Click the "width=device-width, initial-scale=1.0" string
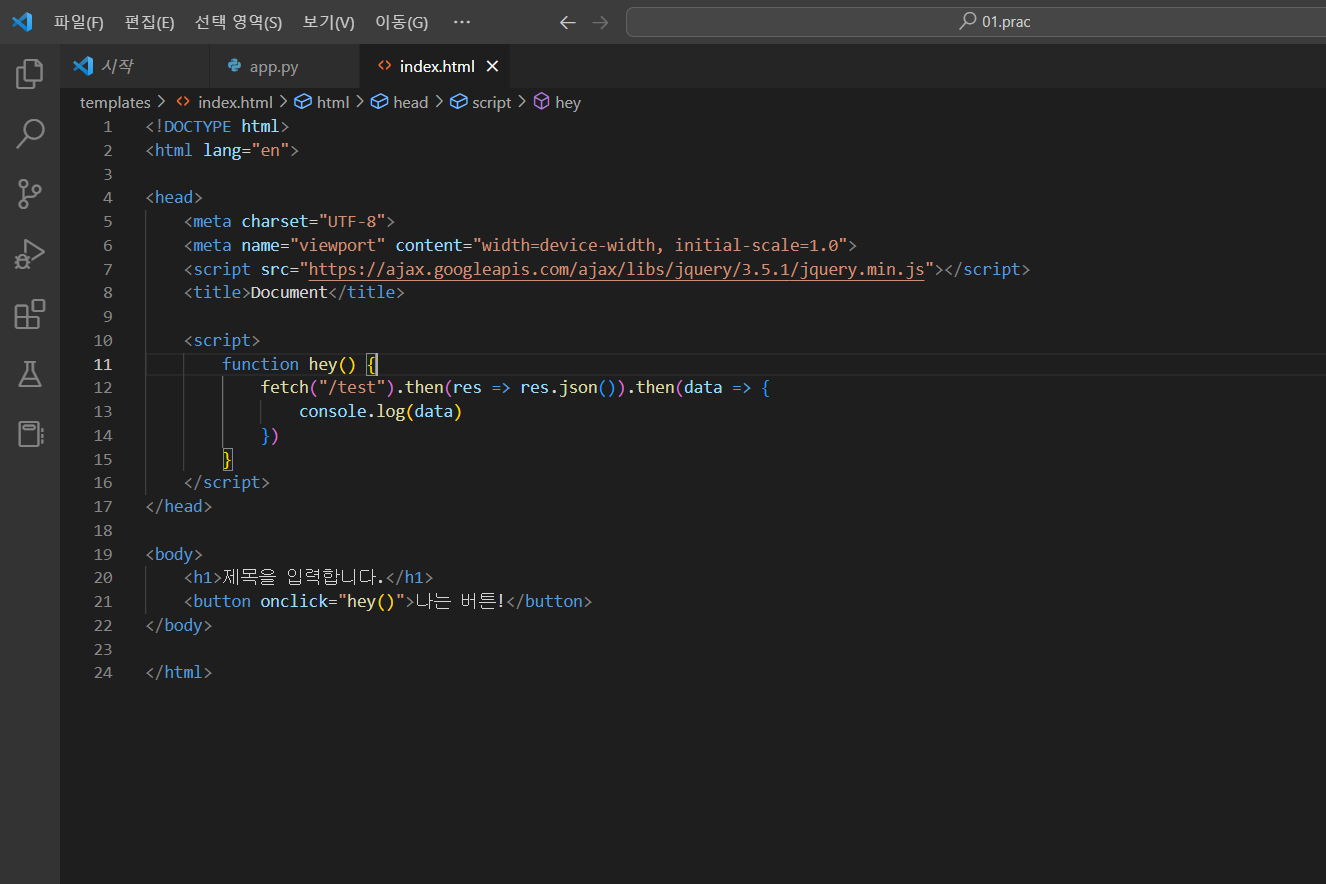The width and height of the screenshot is (1326, 884). click(x=660, y=245)
